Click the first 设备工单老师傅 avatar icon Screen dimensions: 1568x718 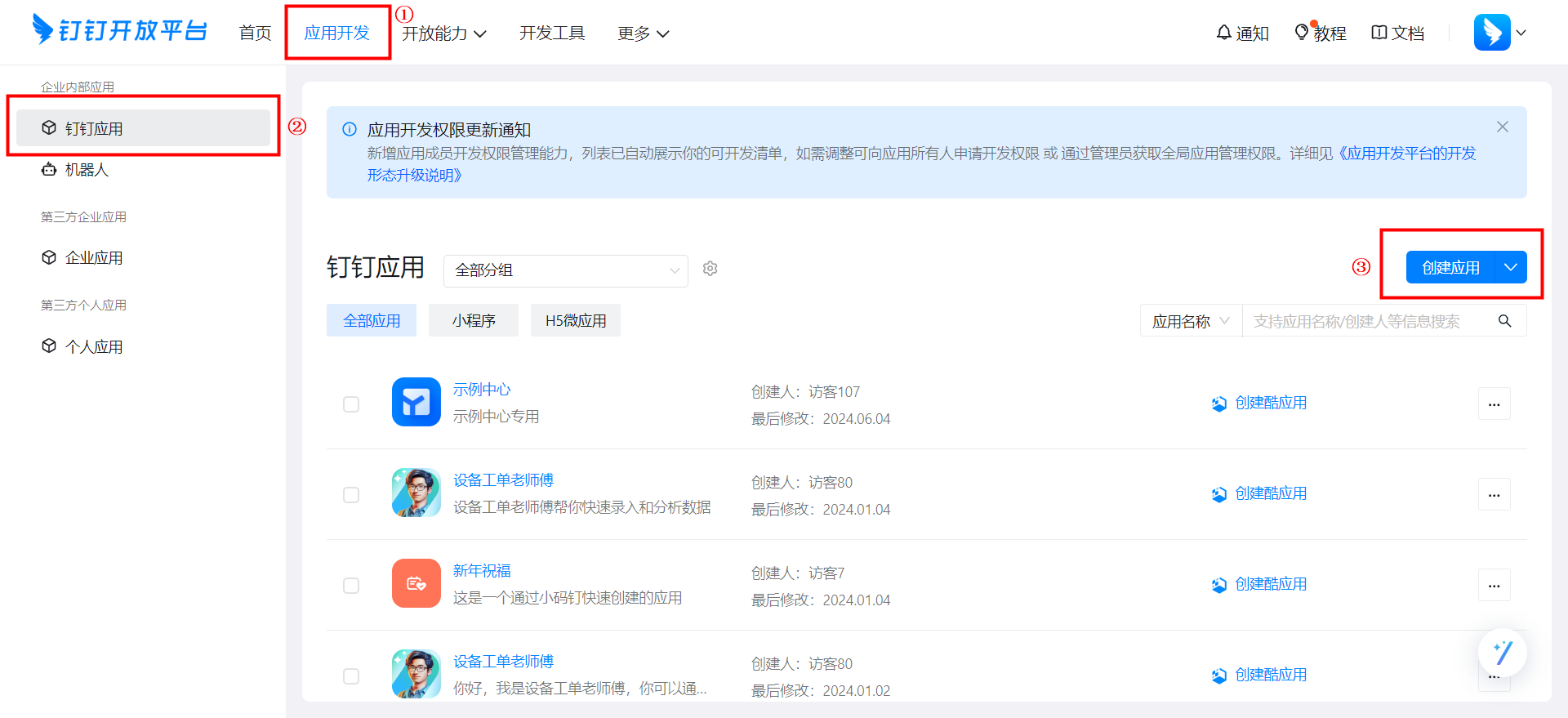(x=416, y=493)
